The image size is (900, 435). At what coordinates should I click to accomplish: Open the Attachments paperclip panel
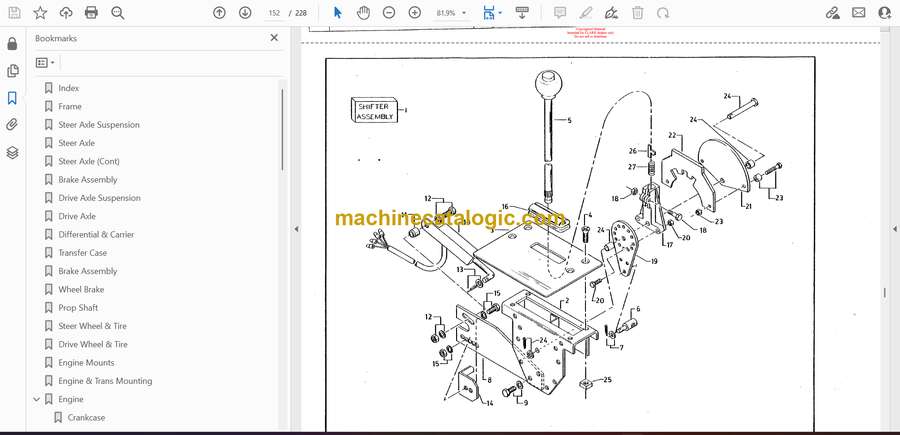(x=12, y=125)
